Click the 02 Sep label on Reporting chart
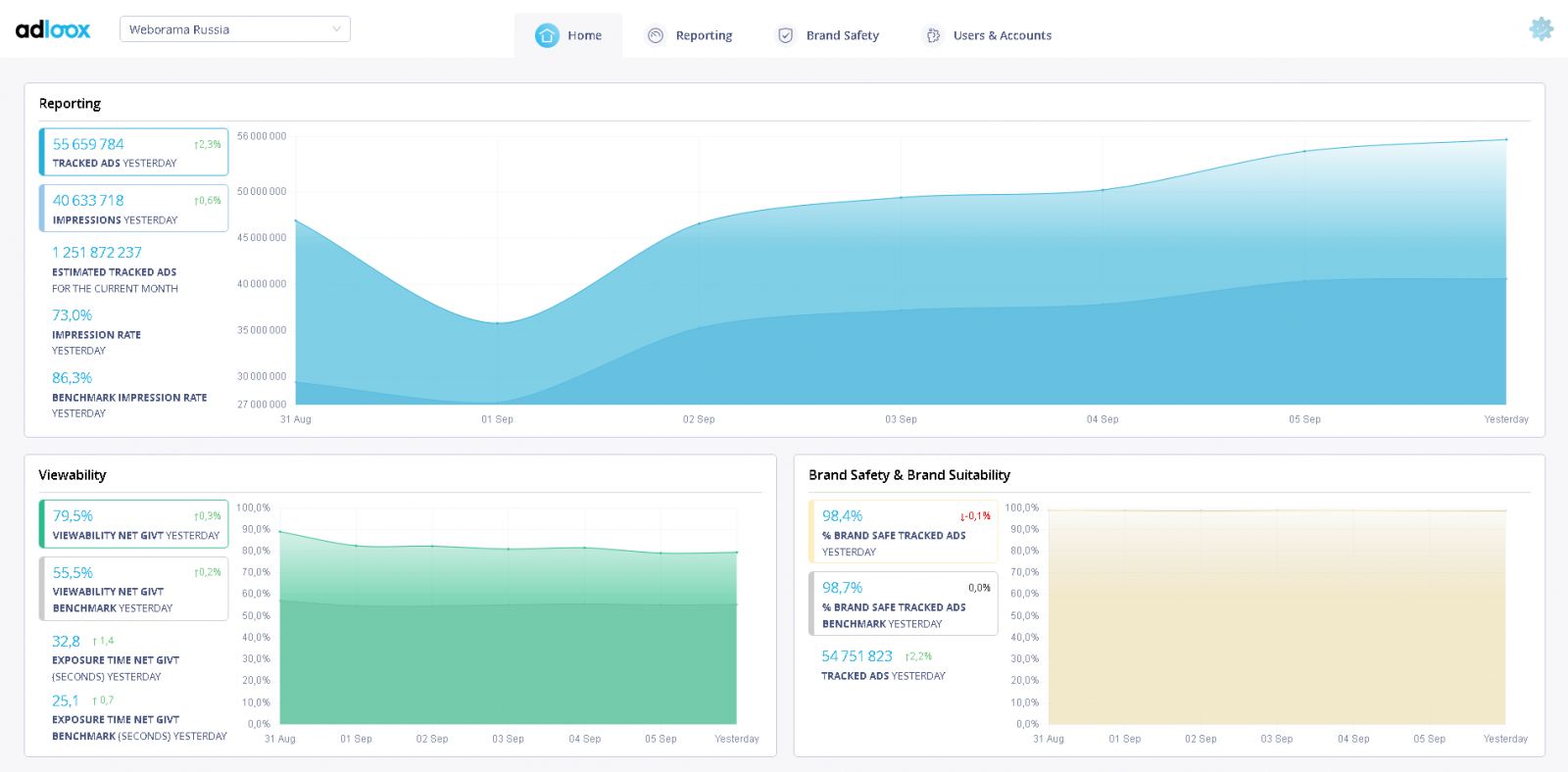The width and height of the screenshot is (1568, 772). [699, 419]
